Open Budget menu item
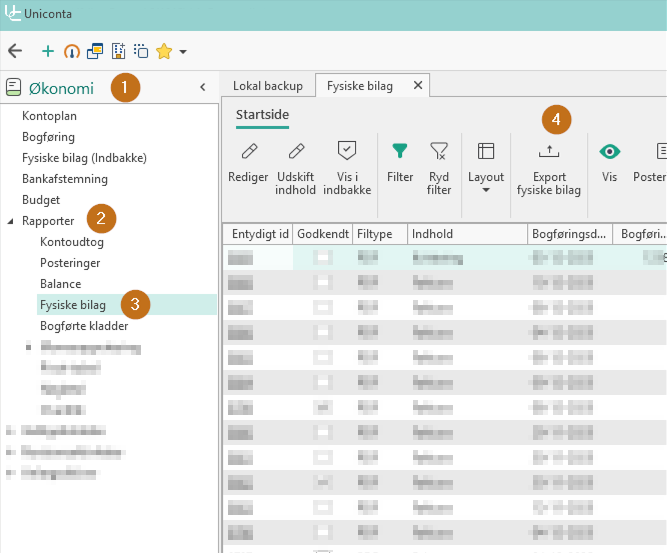The width and height of the screenshot is (667, 553). 41,200
